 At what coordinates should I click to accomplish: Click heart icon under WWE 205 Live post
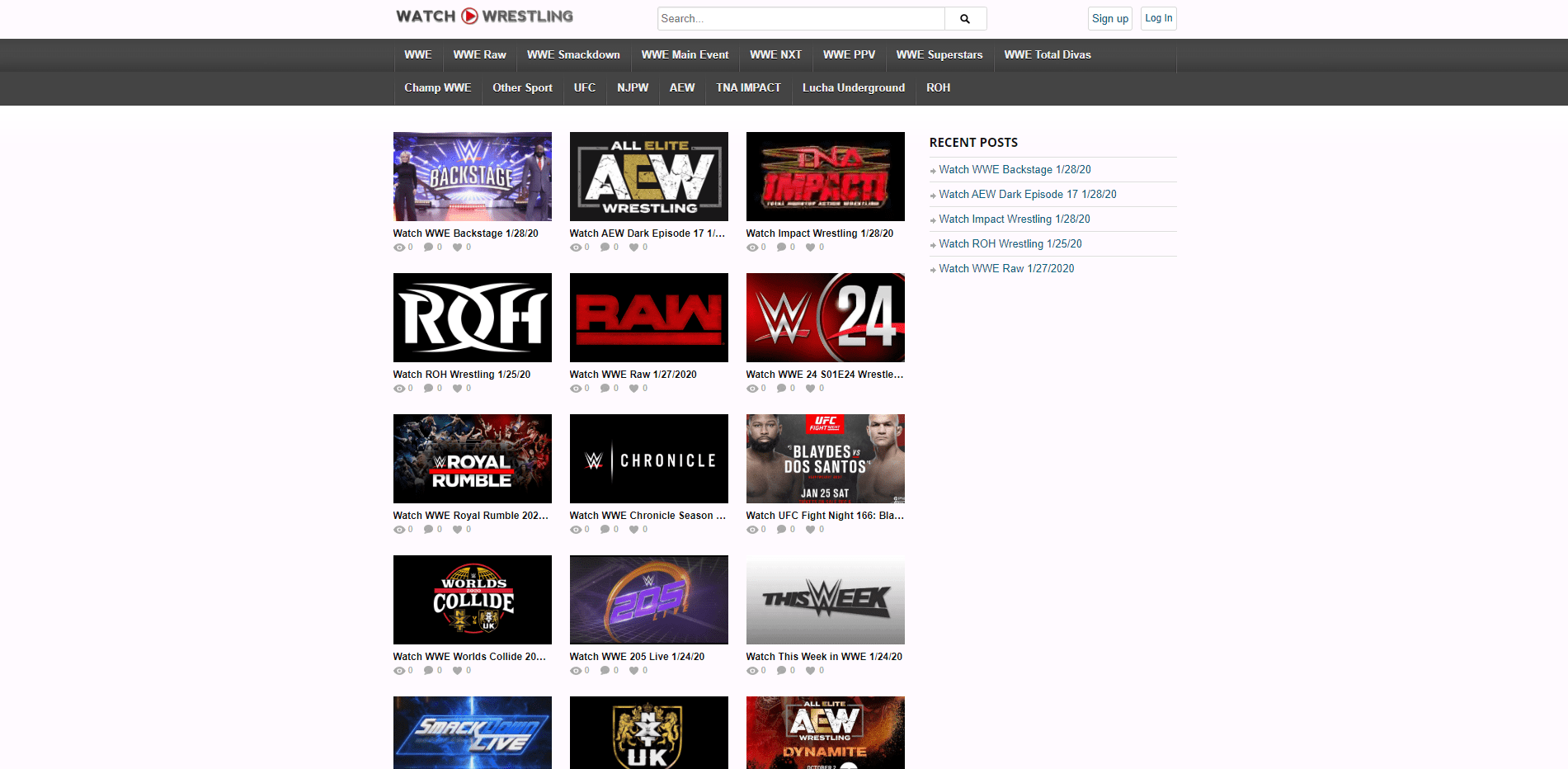634,671
